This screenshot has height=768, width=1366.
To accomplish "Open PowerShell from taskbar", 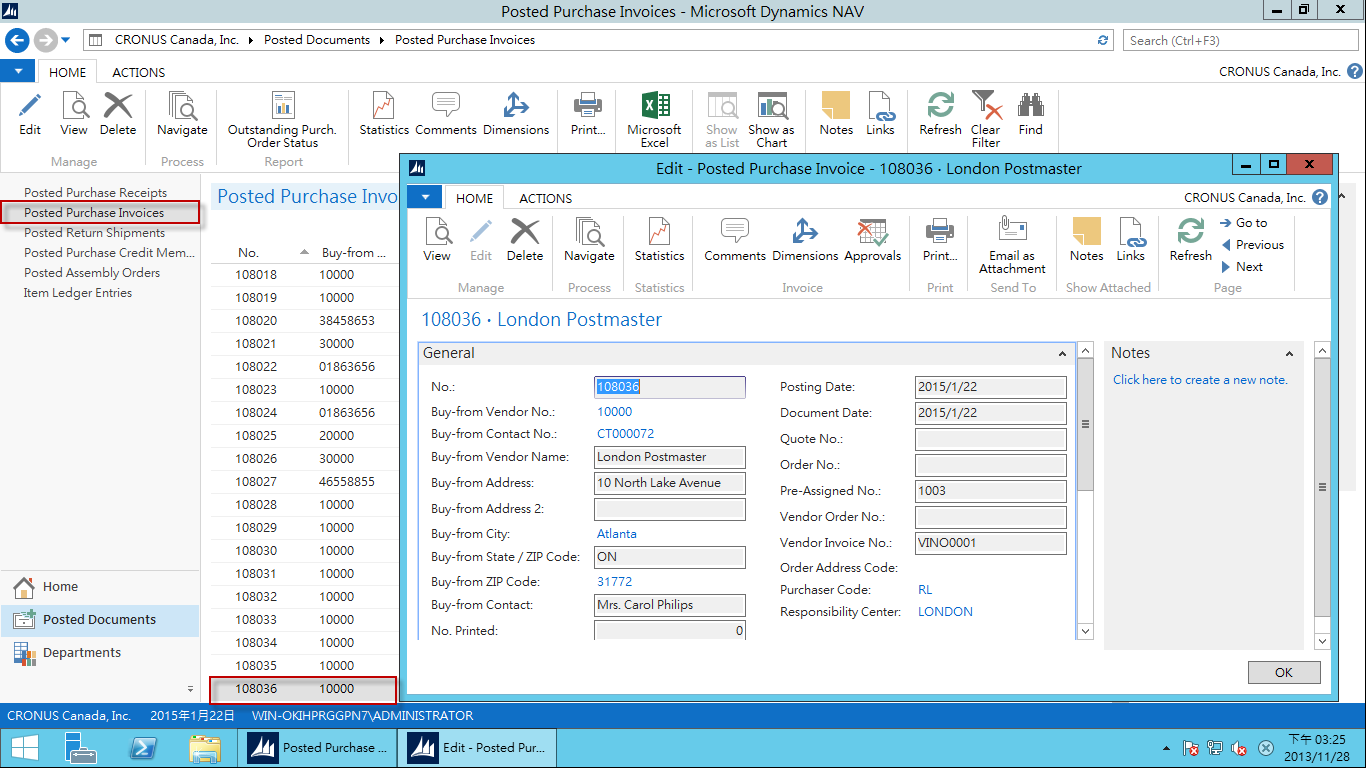I will coord(143,747).
